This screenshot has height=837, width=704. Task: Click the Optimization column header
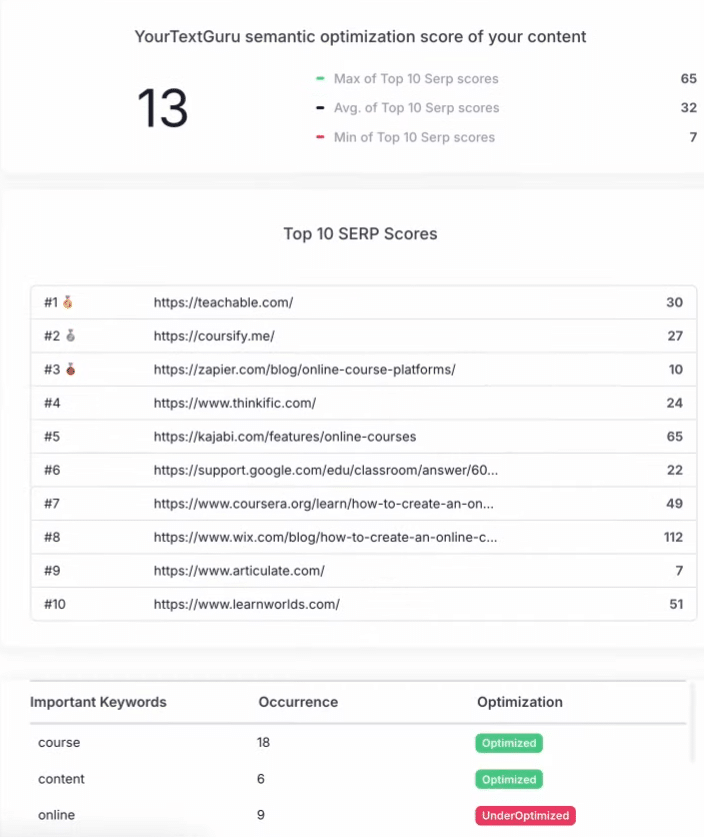[x=519, y=702]
